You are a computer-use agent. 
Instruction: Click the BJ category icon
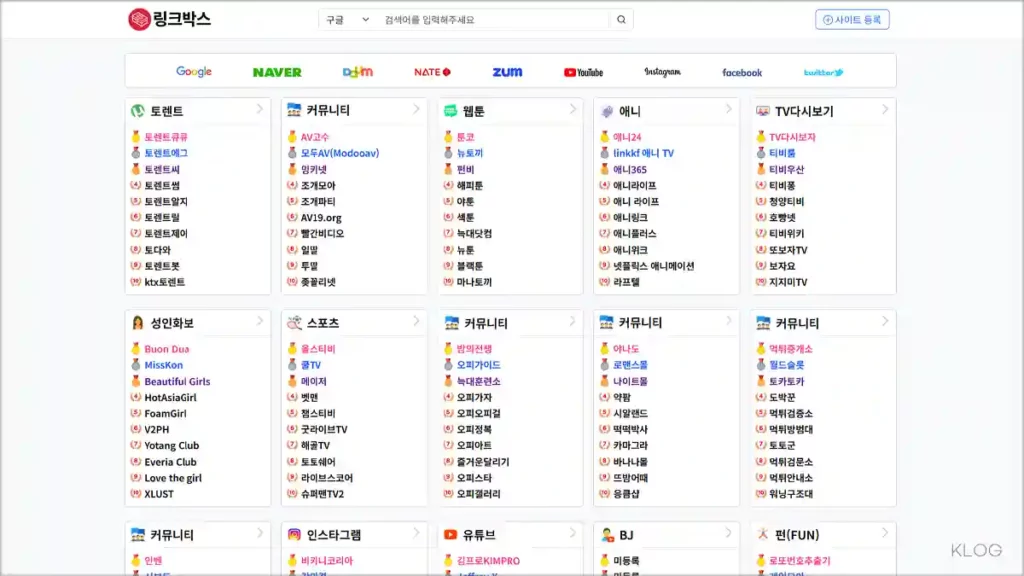point(607,535)
